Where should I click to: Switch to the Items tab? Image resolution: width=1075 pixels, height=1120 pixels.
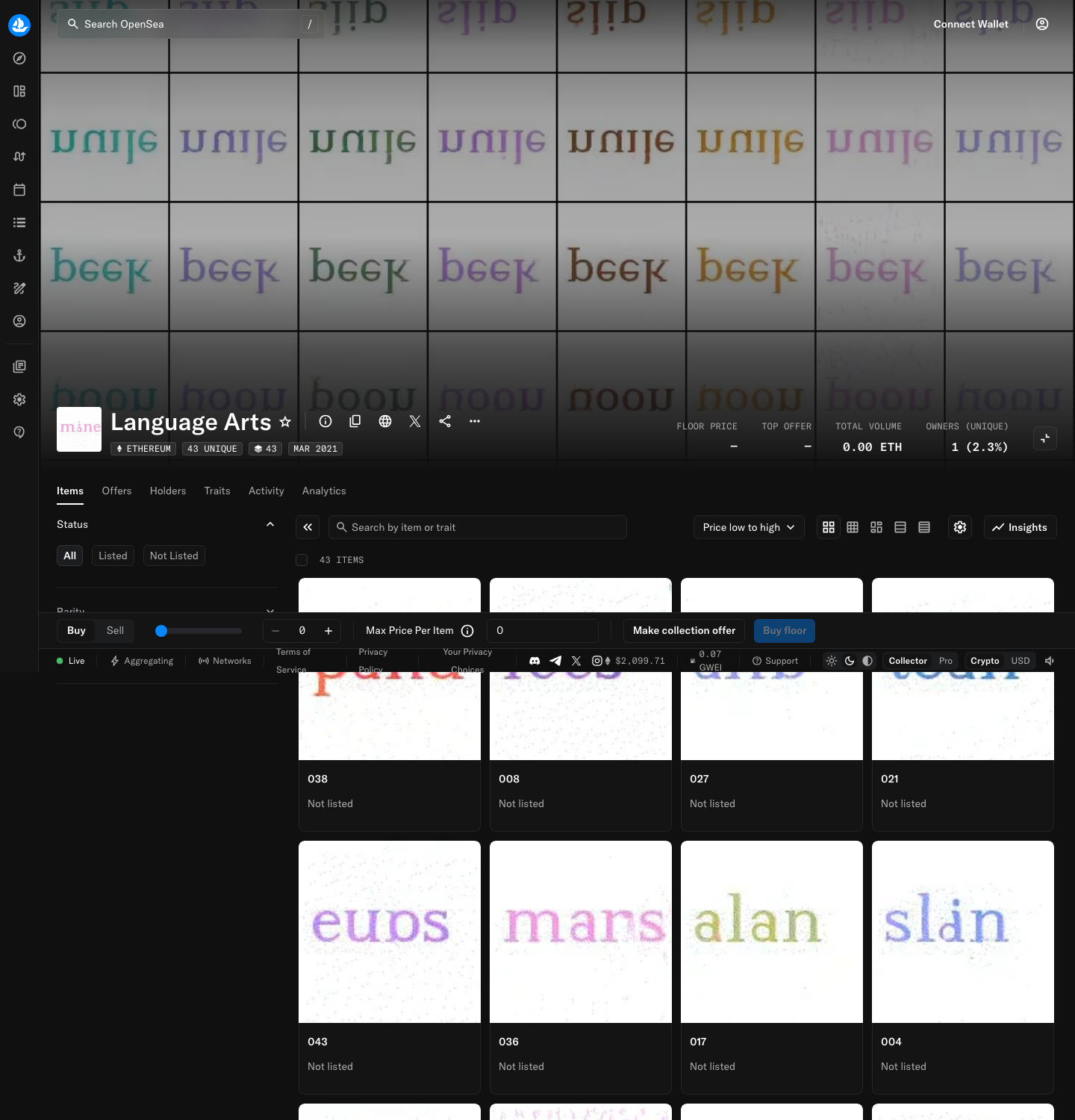pyautogui.click(x=70, y=491)
